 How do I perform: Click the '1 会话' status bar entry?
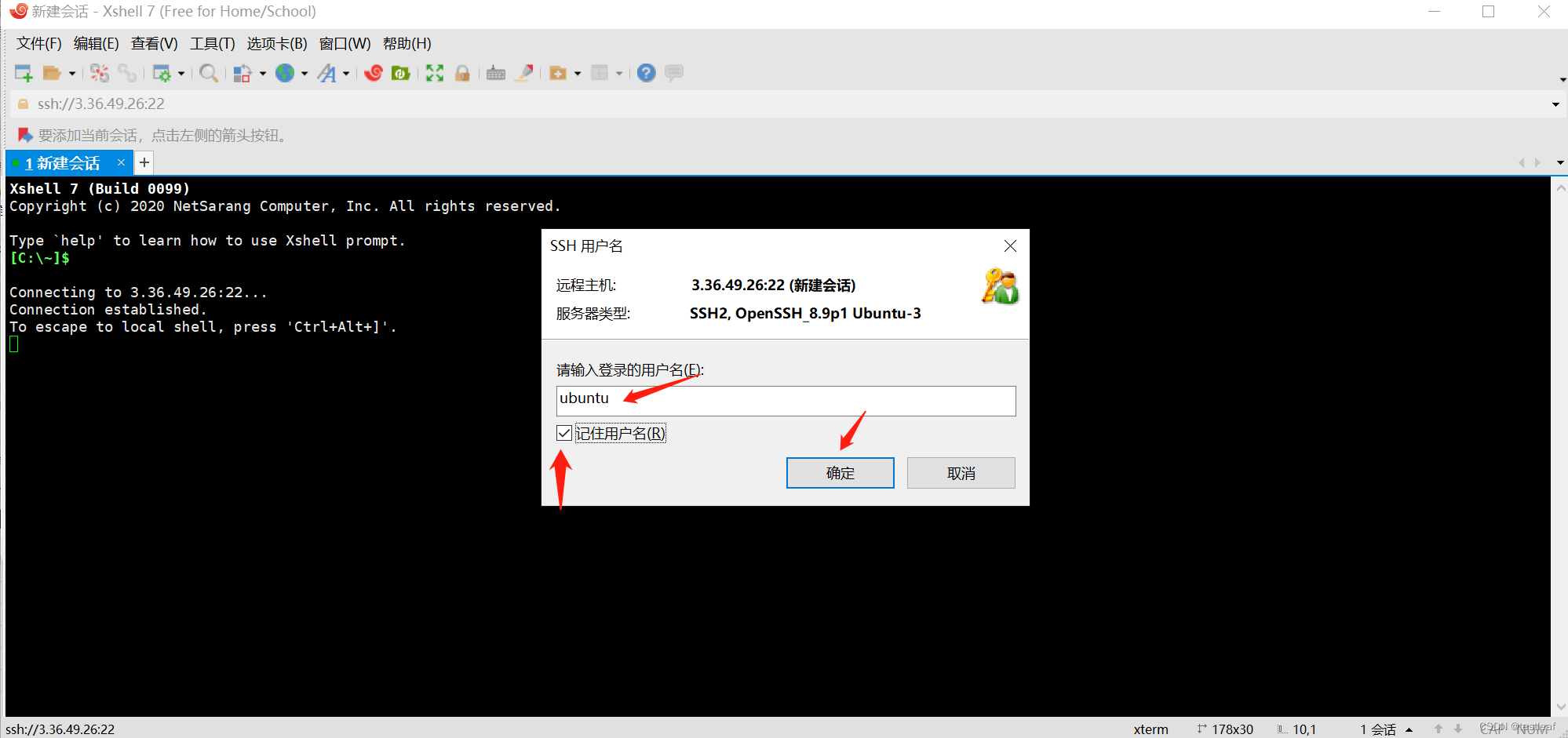(x=1378, y=729)
